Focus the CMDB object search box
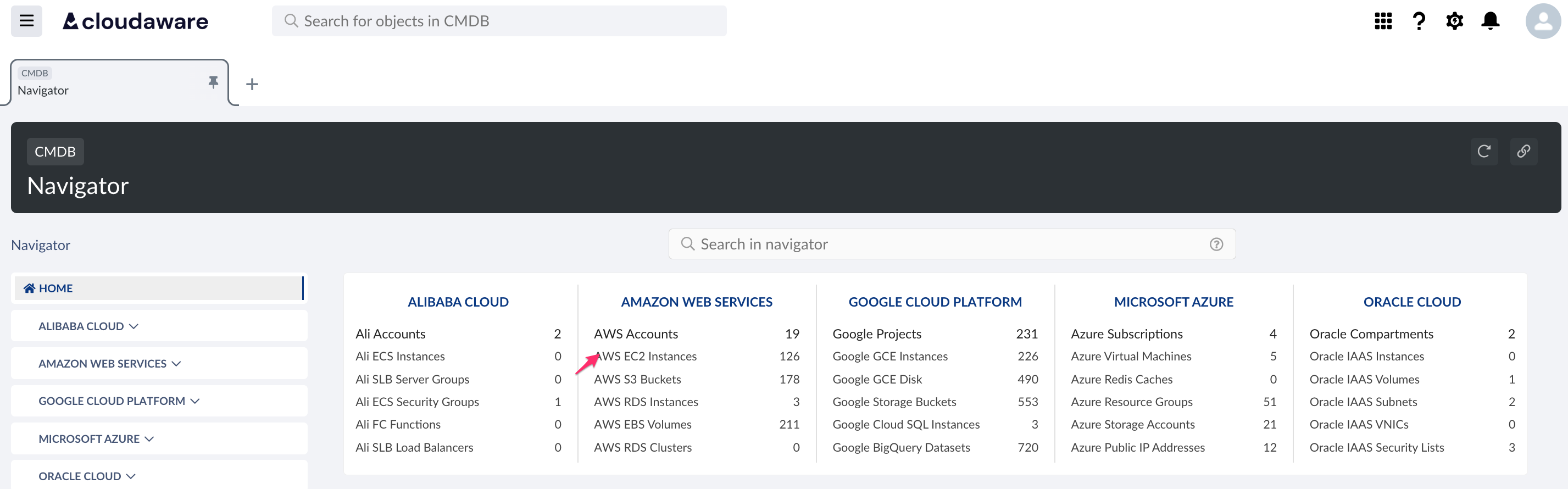1568x489 pixels. tap(498, 21)
